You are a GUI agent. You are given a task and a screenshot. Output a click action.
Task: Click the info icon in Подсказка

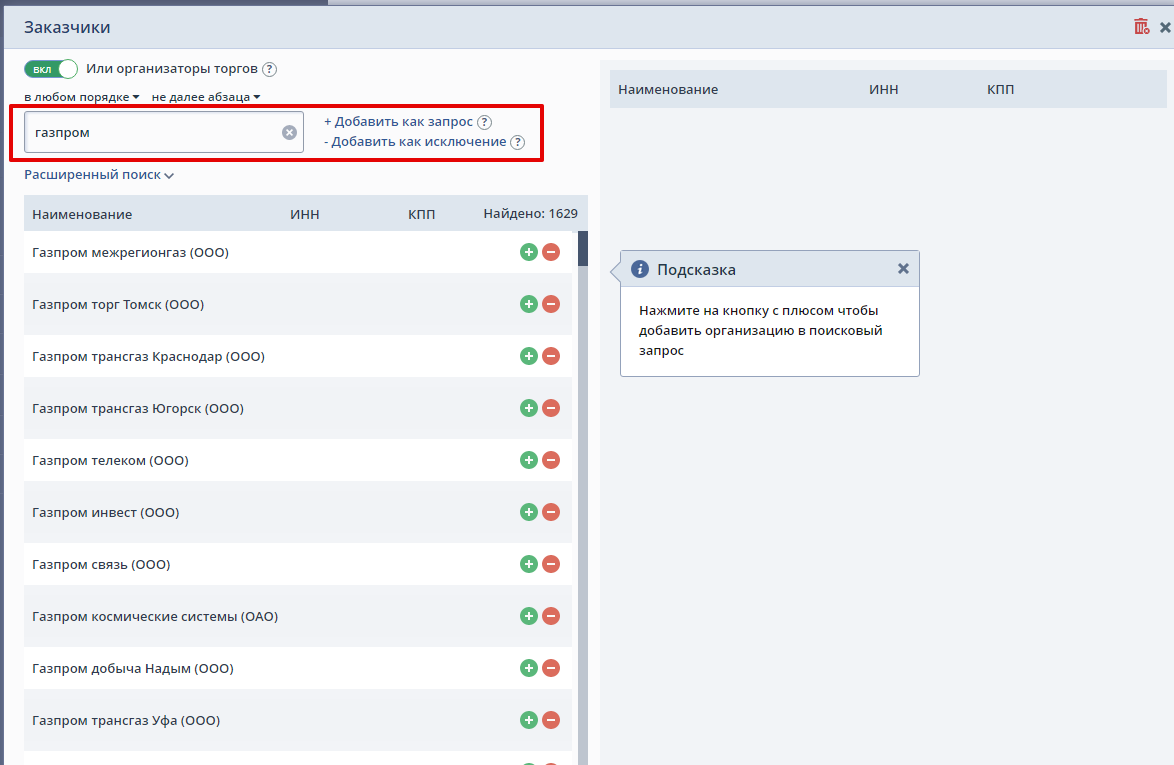639,269
